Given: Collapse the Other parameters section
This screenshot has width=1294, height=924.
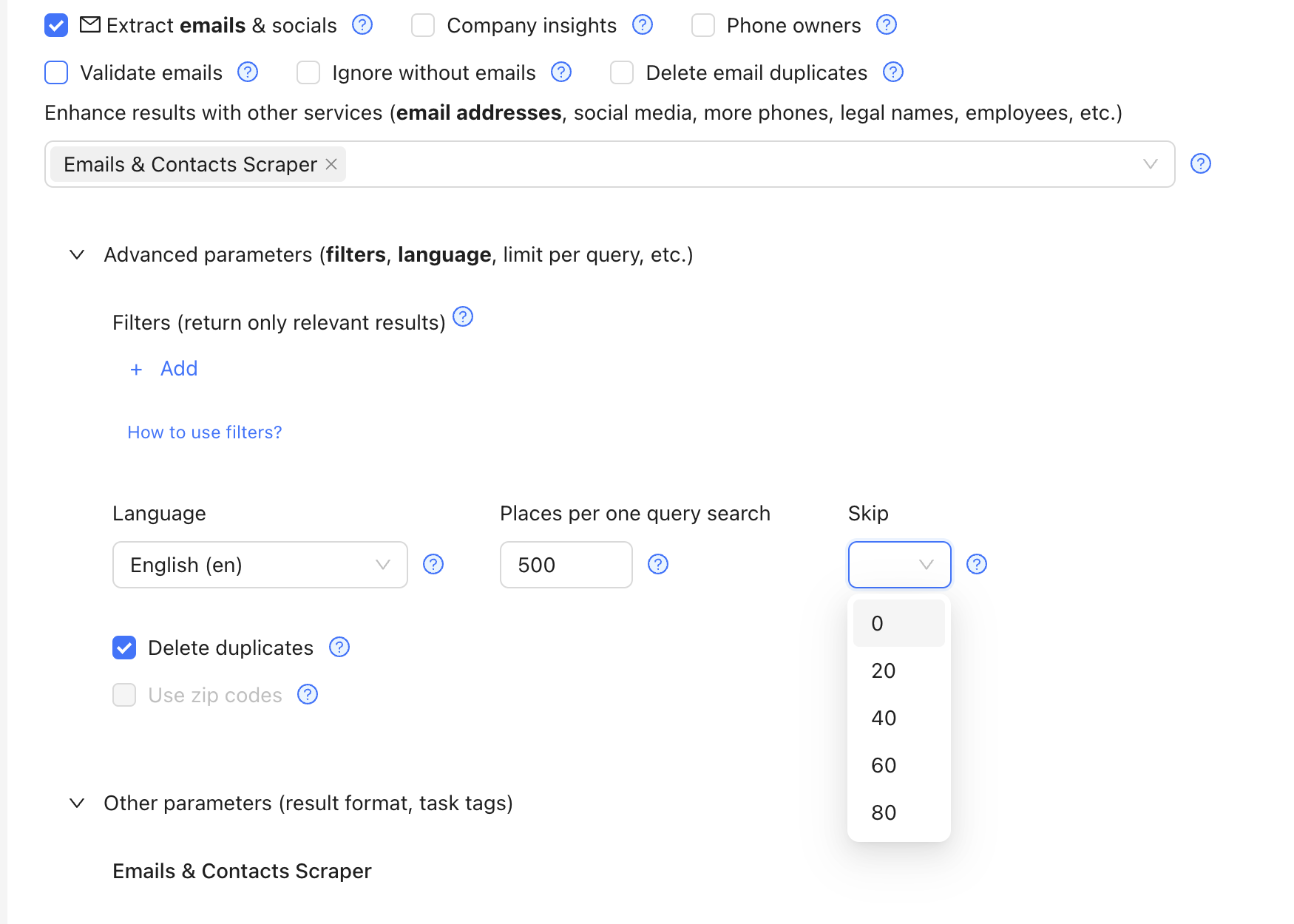Looking at the screenshot, I should [x=77, y=804].
